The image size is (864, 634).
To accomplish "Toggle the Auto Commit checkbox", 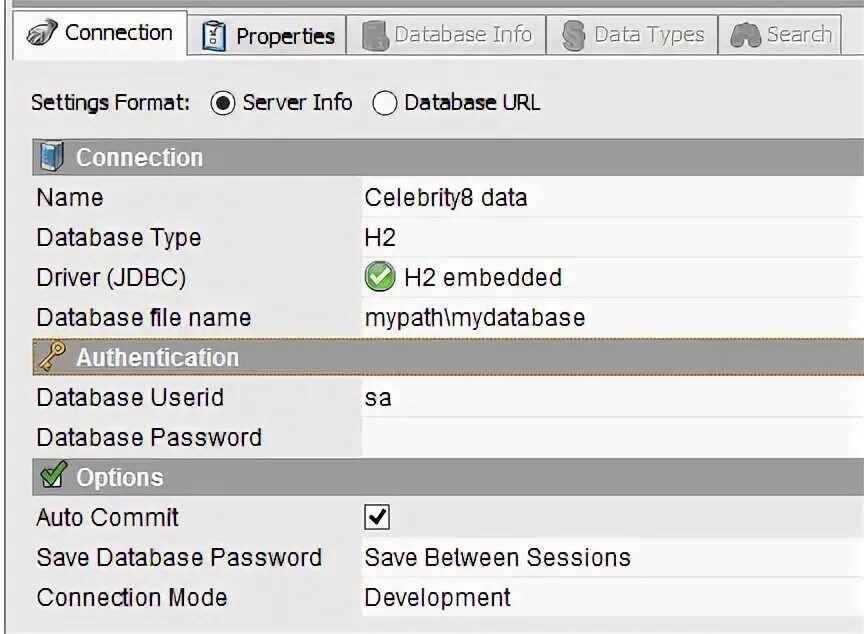I will (377, 517).
